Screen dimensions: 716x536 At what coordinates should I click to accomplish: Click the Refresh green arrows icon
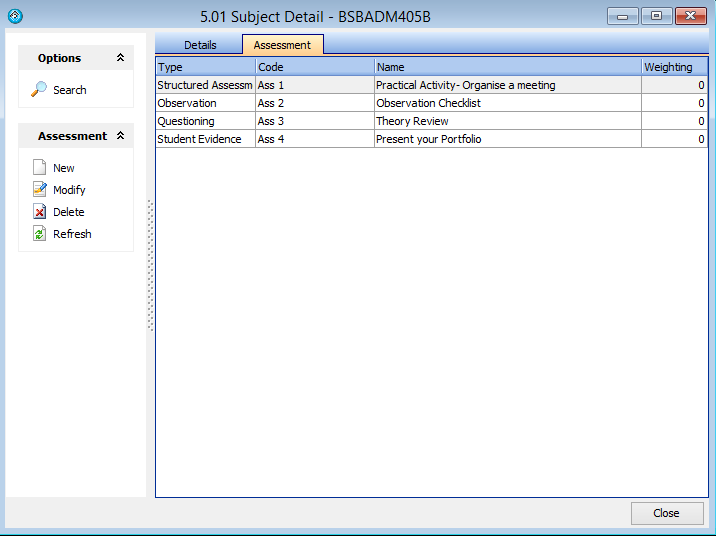(39, 234)
